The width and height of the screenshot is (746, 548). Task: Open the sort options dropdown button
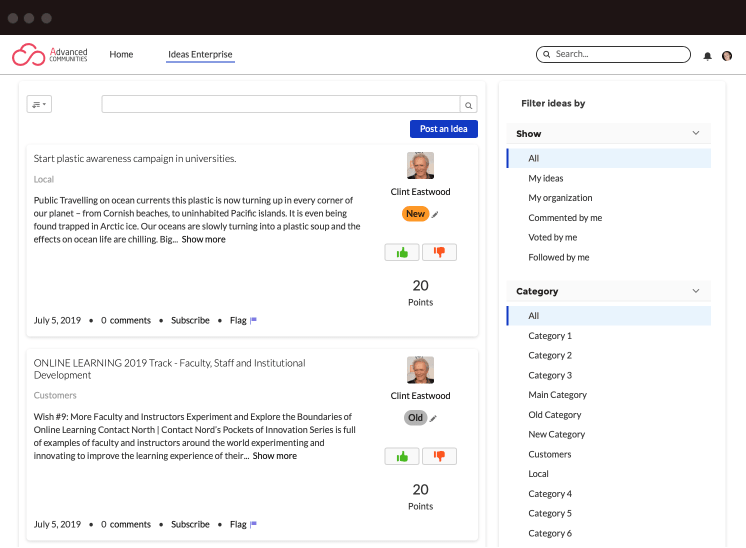(39, 104)
